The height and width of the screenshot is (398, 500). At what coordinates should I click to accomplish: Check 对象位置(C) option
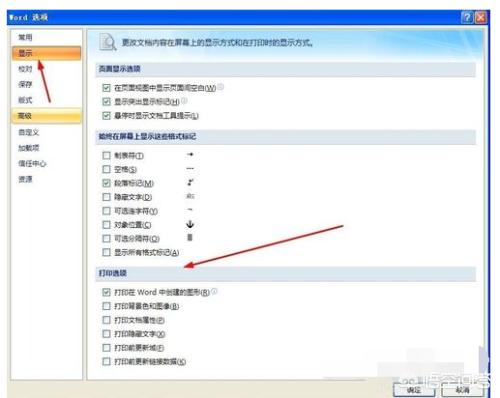pyautogui.click(x=106, y=225)
